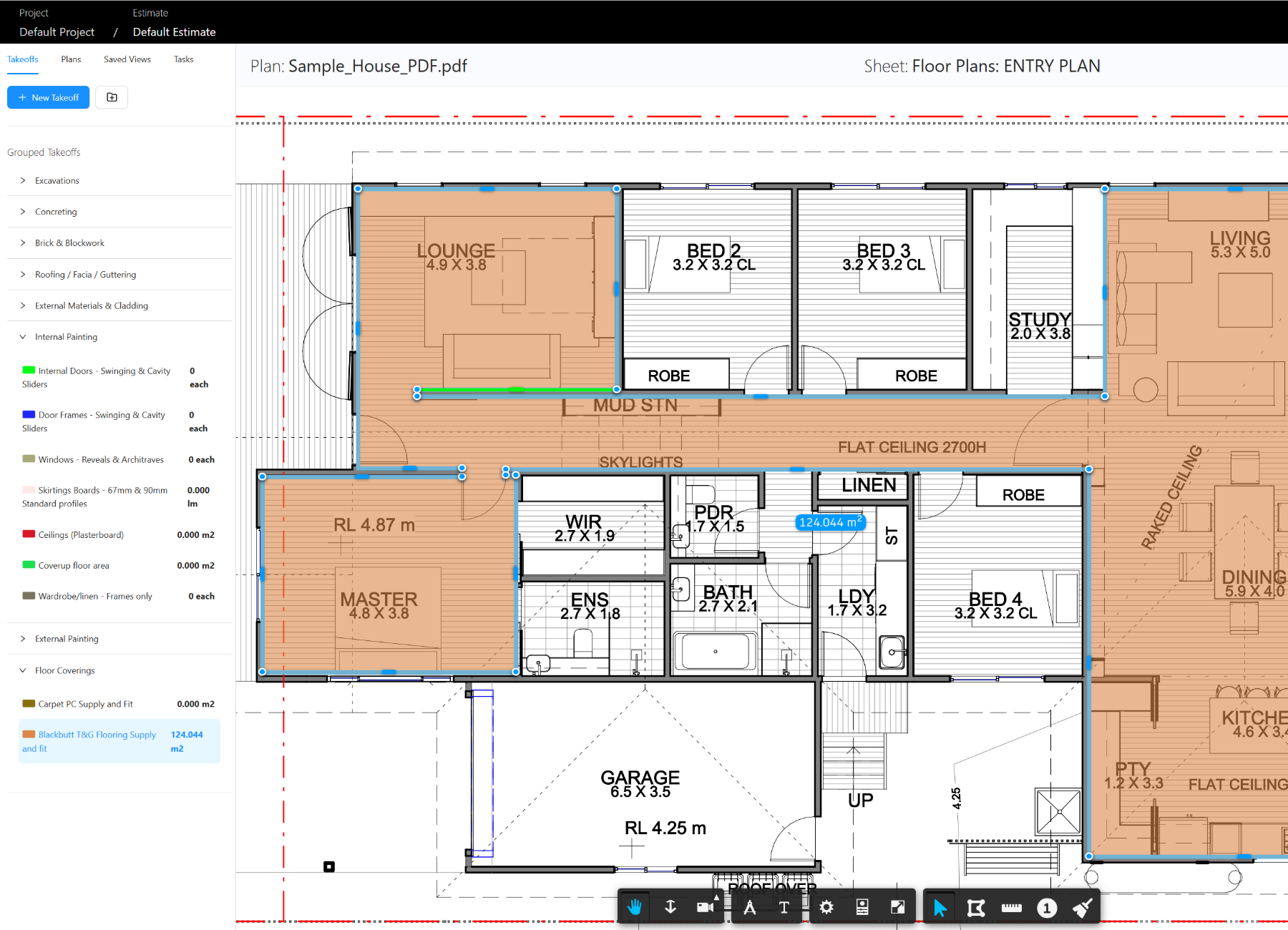Open Default Project from the header
This screenshot has width=1288, height=930.
(x=57, y=31)
